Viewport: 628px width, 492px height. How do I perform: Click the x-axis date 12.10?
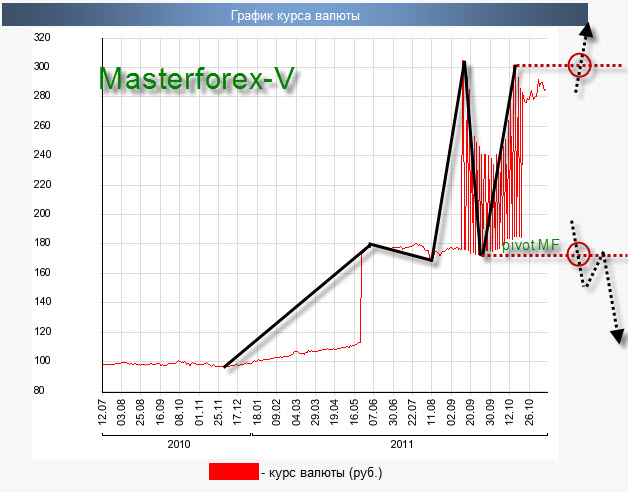point(509,412)
